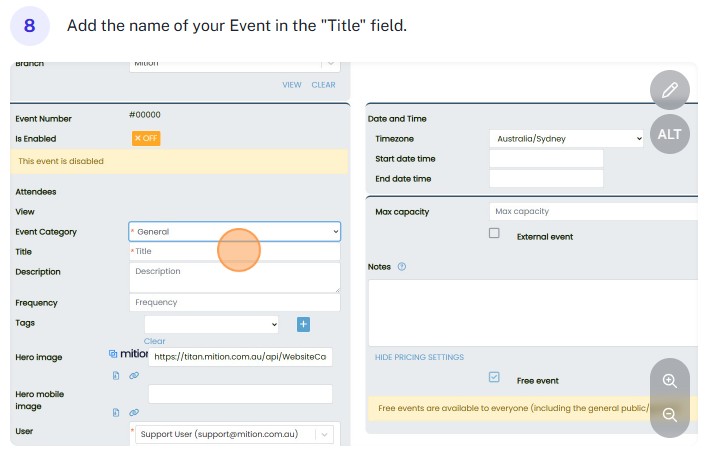Check the External event checkbox

point(494,233)
